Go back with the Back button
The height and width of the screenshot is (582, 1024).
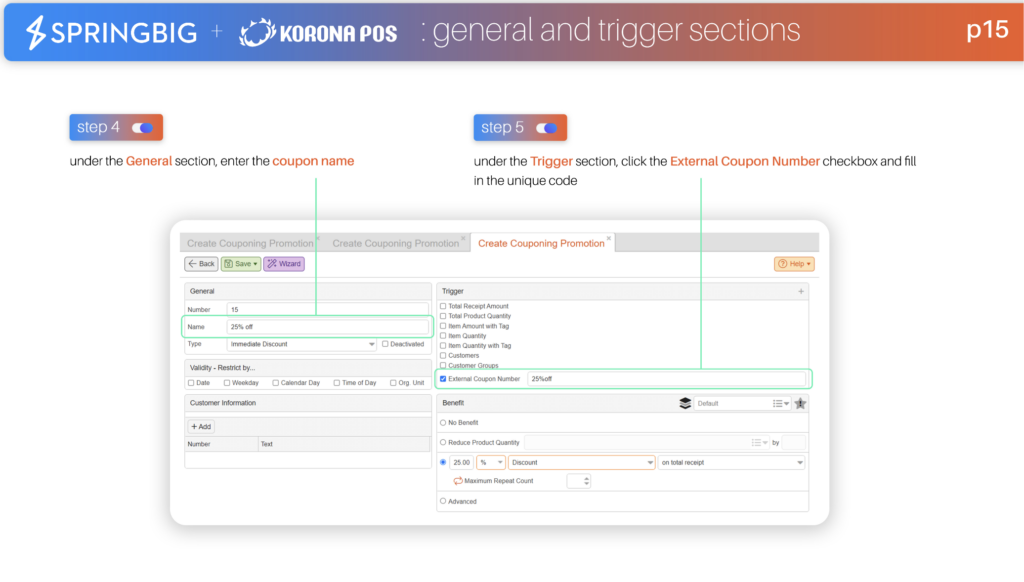click(x=201, y=264)
